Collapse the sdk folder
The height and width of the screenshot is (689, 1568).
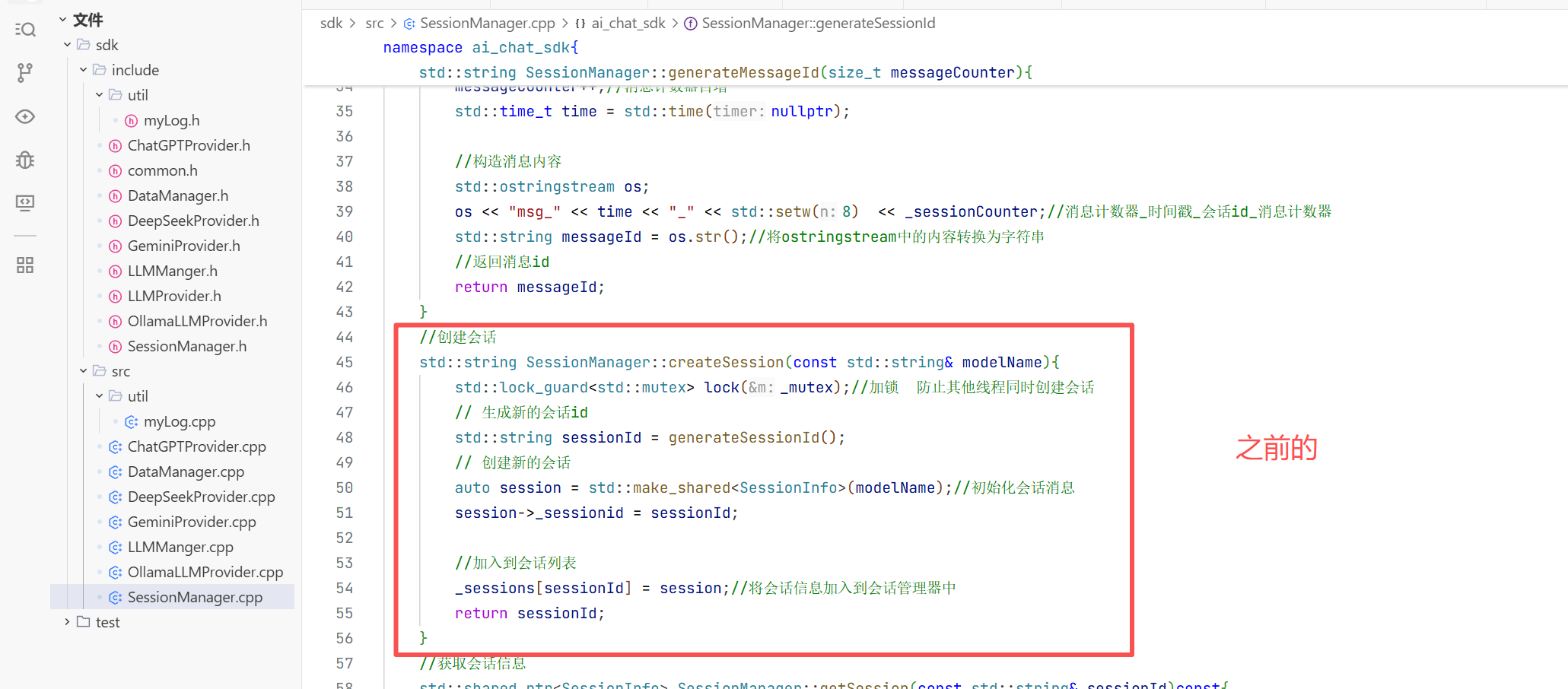pyautogui.click(x=67, y=45)
